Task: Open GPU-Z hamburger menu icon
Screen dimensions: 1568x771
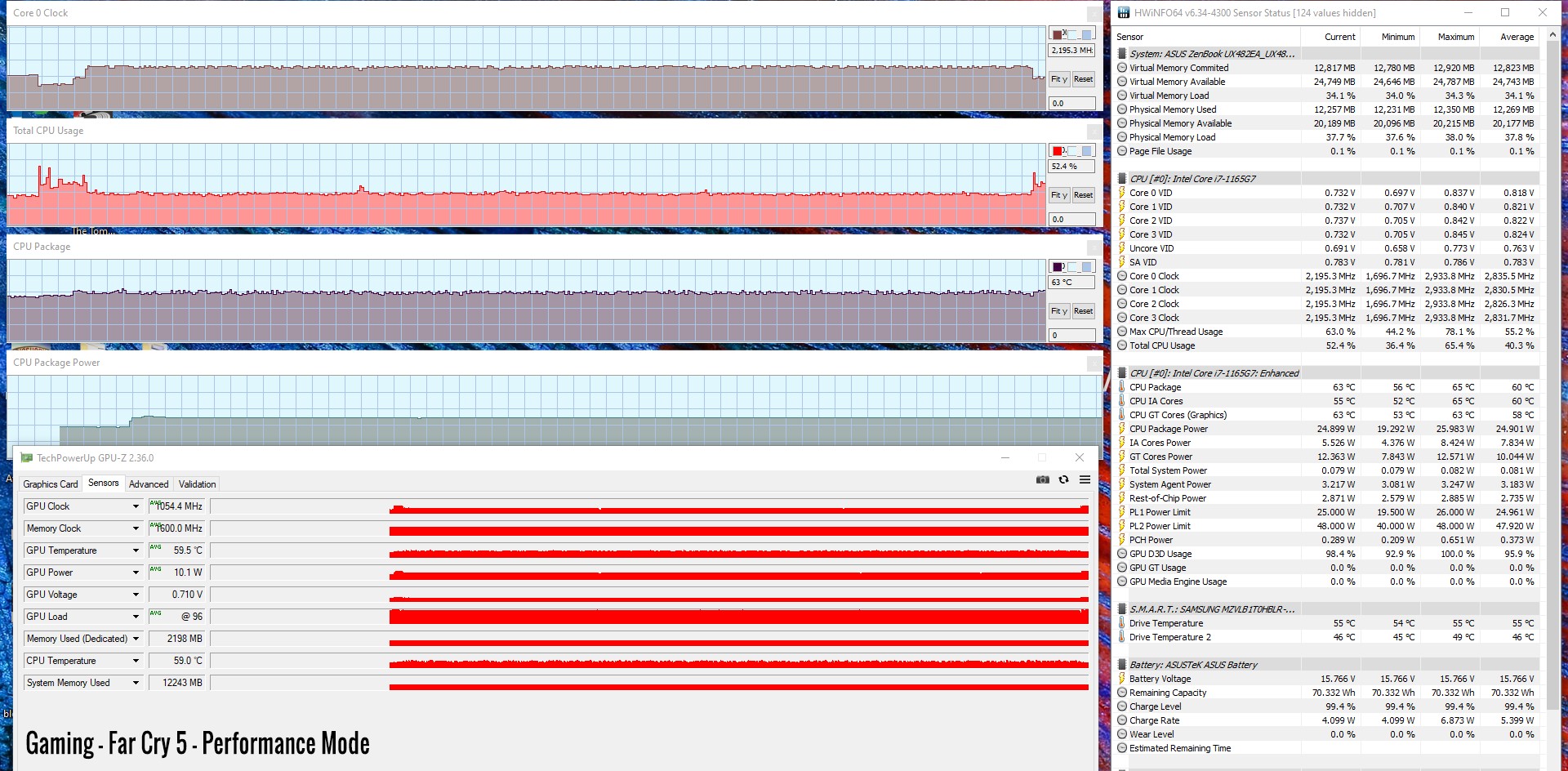Action: pyautogui.click(x=1085, y=479)
